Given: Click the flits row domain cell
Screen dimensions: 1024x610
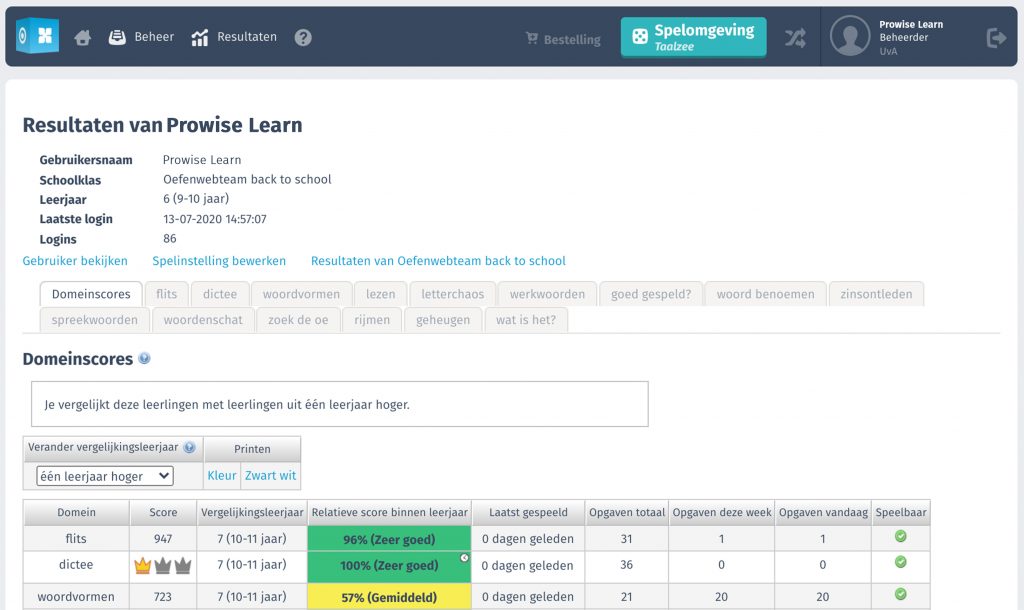Looking at the screenshot, I should click(x=76, y=539).
